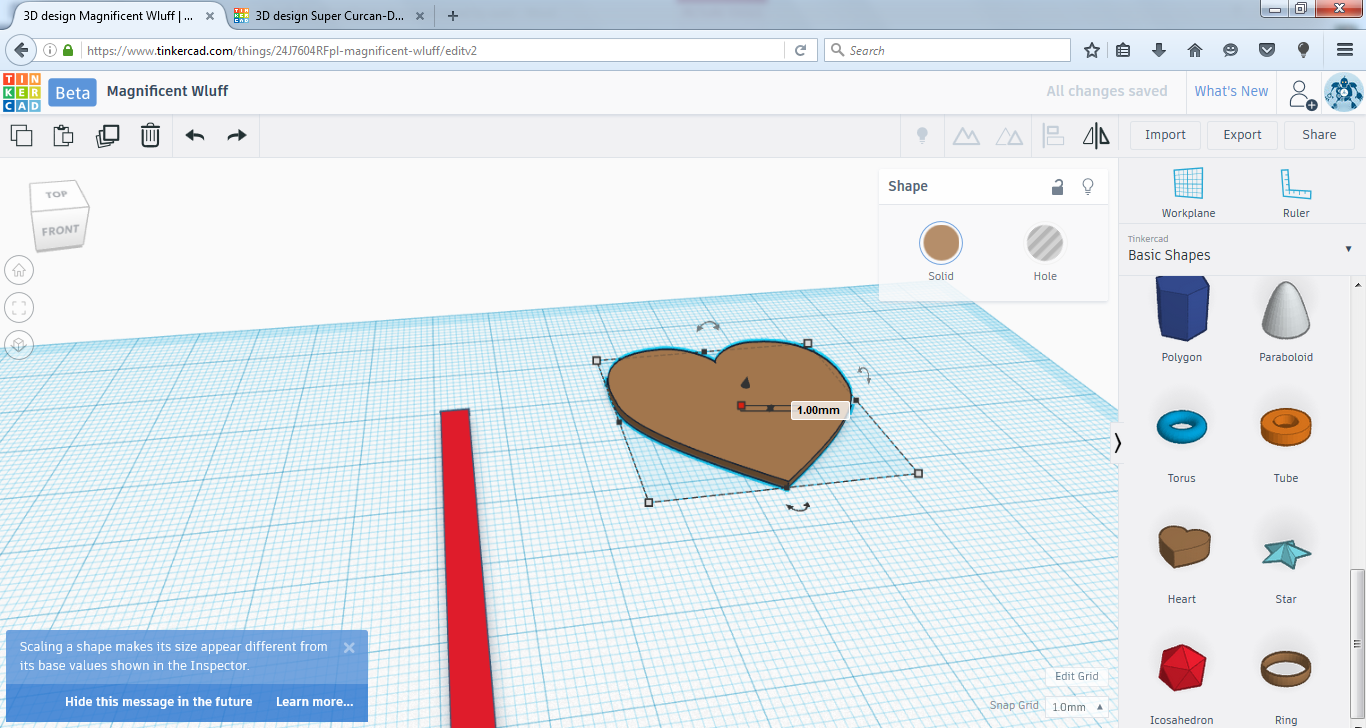This screenshot has height=728, width=1366.
Task: Undo the last action
Action: [195, 135]
